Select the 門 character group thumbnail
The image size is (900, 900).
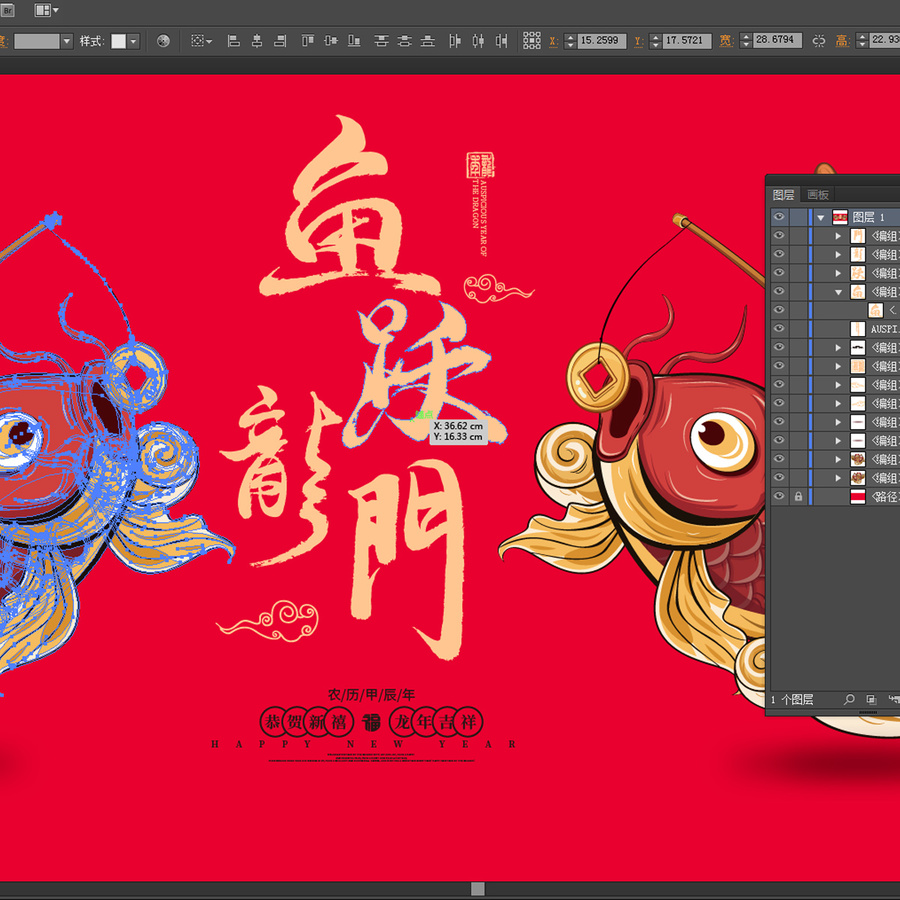(x=858, y=236)
